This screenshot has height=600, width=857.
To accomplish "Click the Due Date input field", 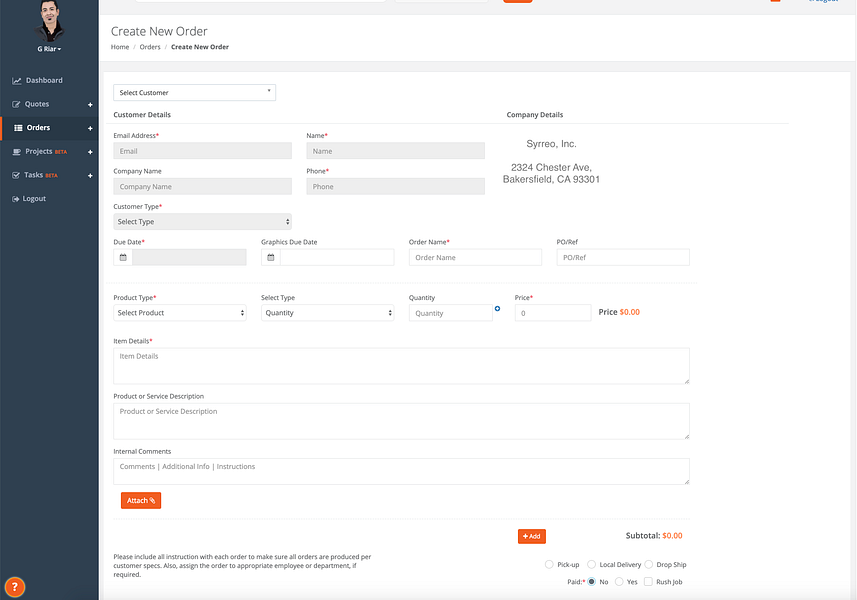I will click(x=189, y=257).
